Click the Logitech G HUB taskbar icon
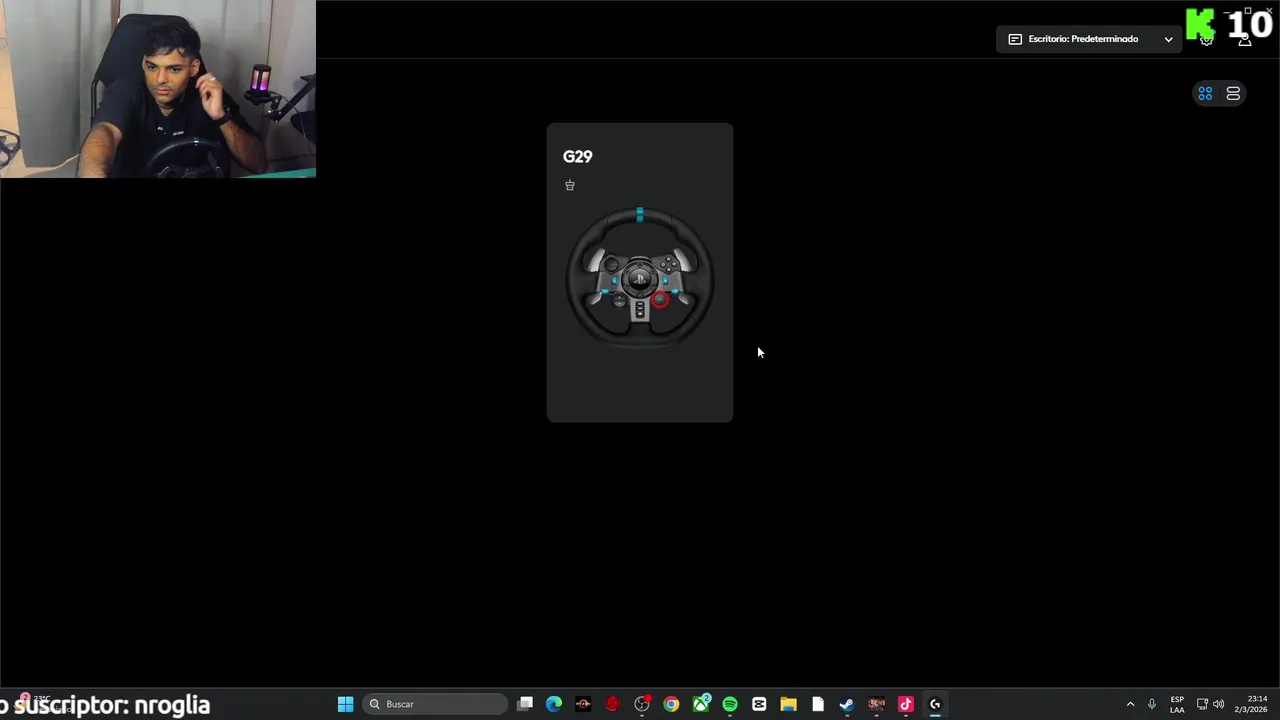 935,704
